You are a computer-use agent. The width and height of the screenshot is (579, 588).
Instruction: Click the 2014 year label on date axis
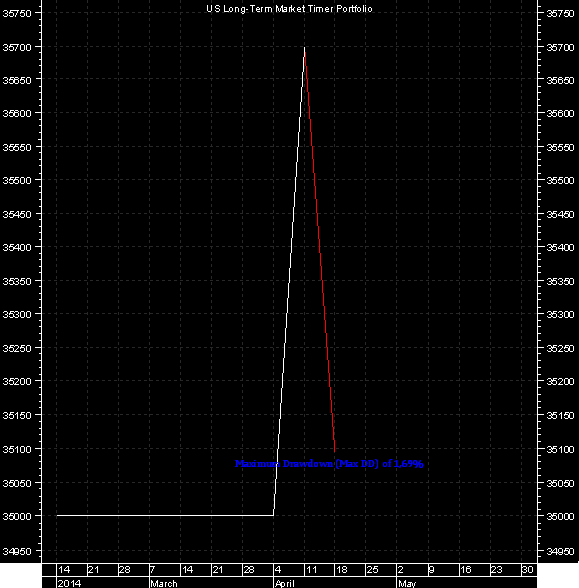tap(69, 583)
